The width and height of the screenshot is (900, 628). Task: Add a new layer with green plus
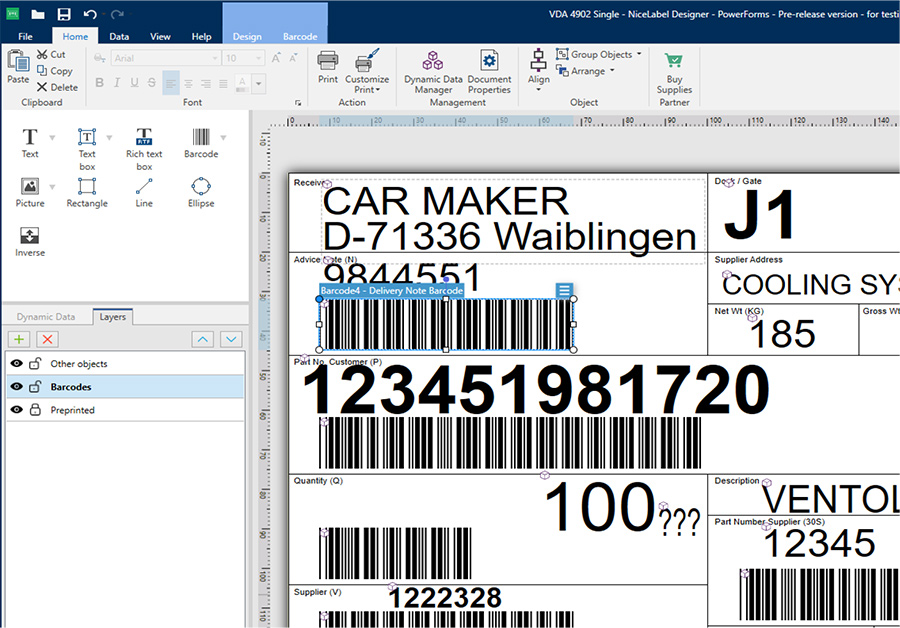coord(19,339)
